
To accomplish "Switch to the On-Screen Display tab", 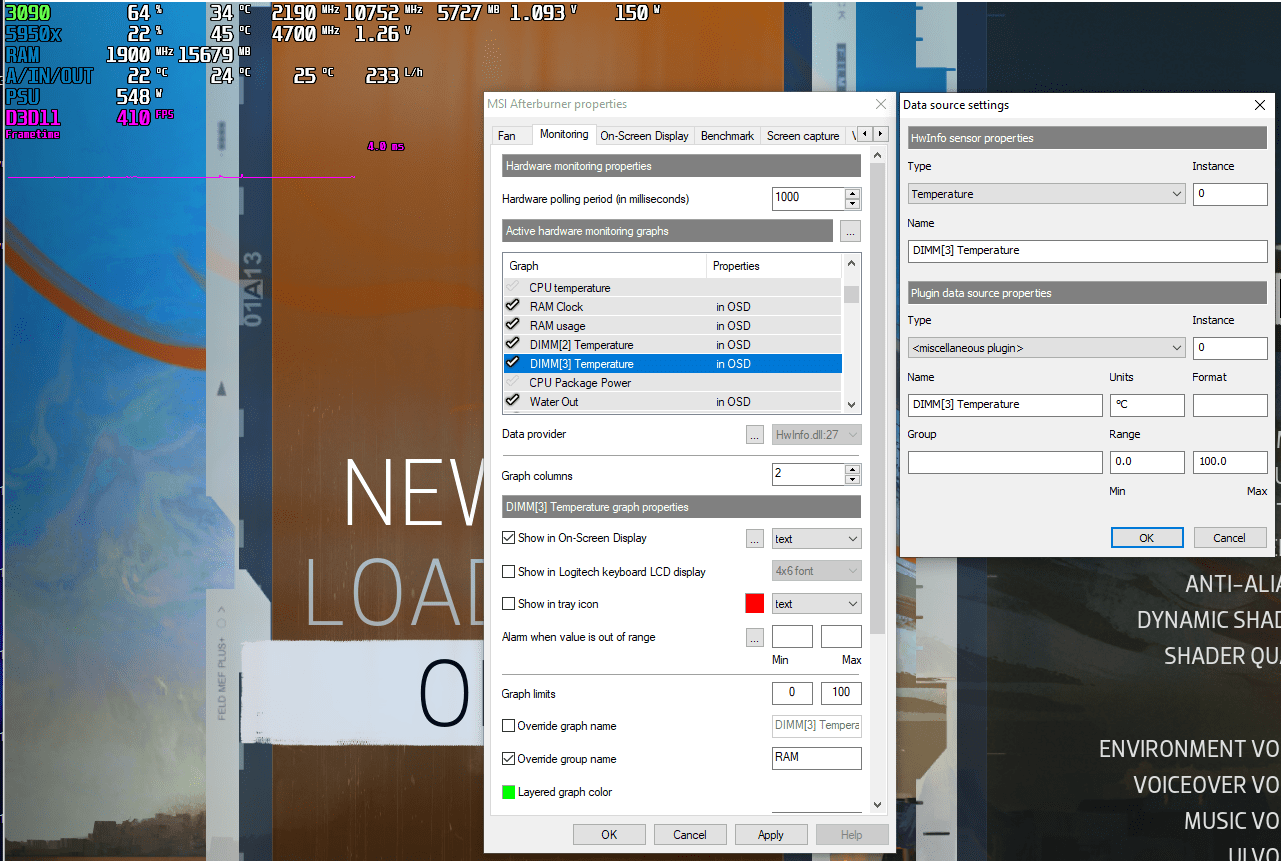I will pos(644,136).
